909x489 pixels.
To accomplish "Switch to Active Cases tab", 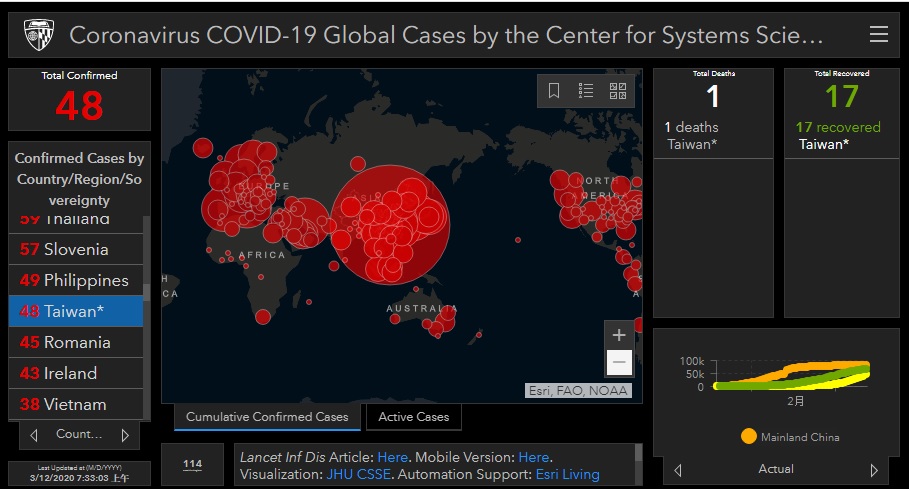I will click(x=413, y=417).
